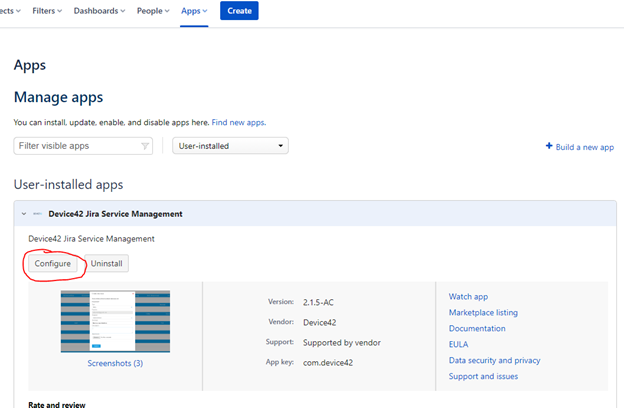Click the Device42 app logo icon
The height and width of the screenshot is (408, 624).
[37, 214]
